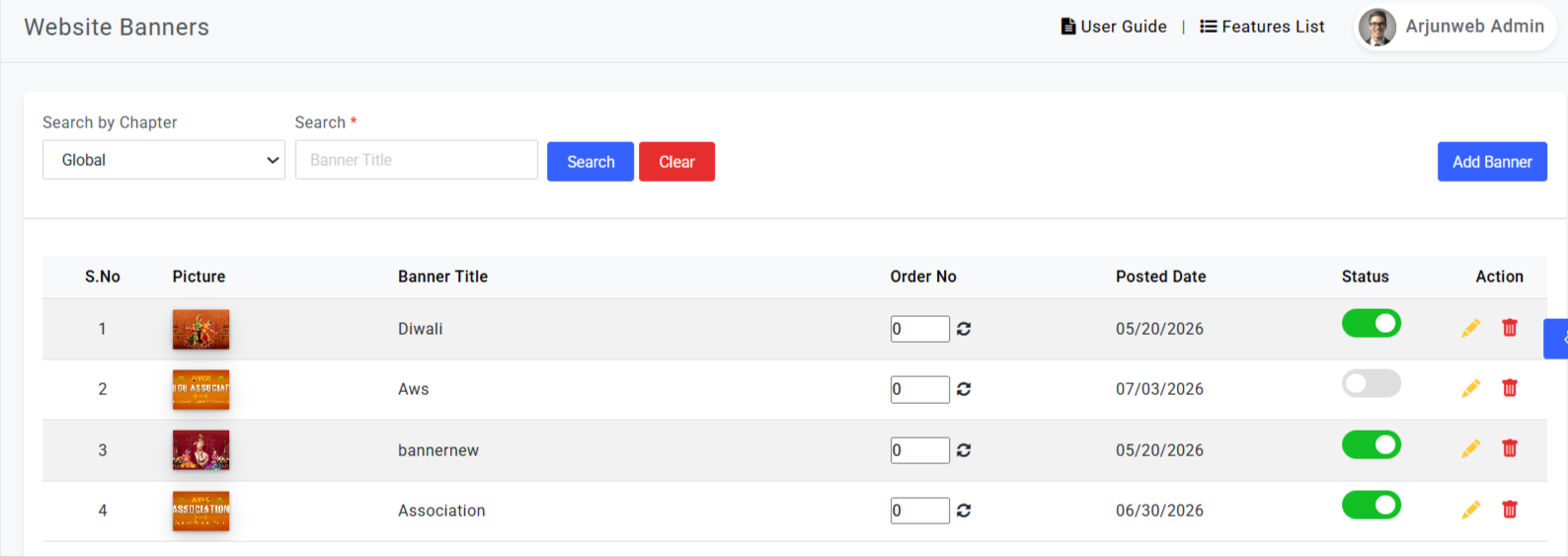Edit the Diwali banner with pencil icon
Screen dimensions: 1568x557
pos(1470,328)
